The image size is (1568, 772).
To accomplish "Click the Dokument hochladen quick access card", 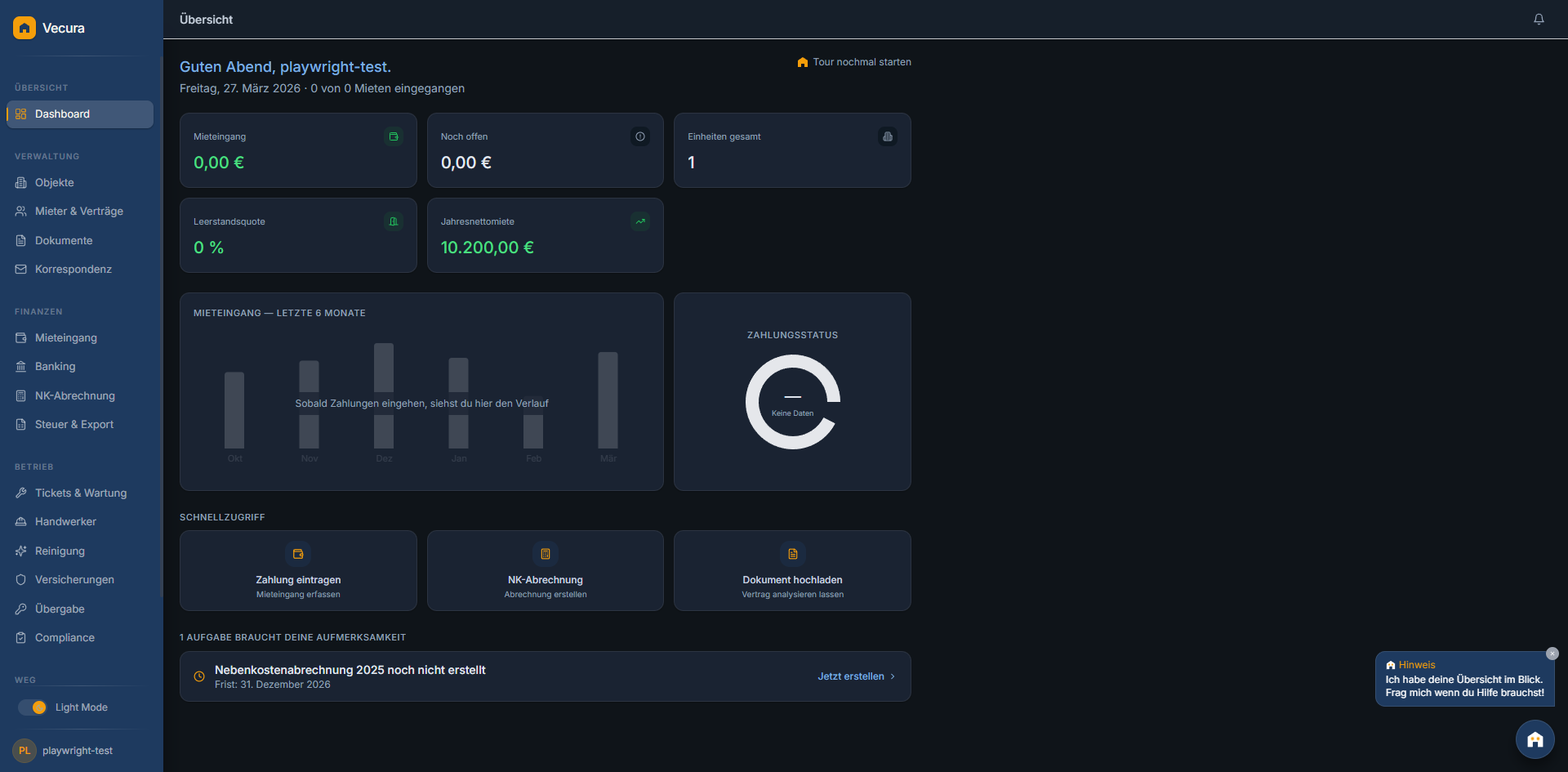I will (791, 570).
